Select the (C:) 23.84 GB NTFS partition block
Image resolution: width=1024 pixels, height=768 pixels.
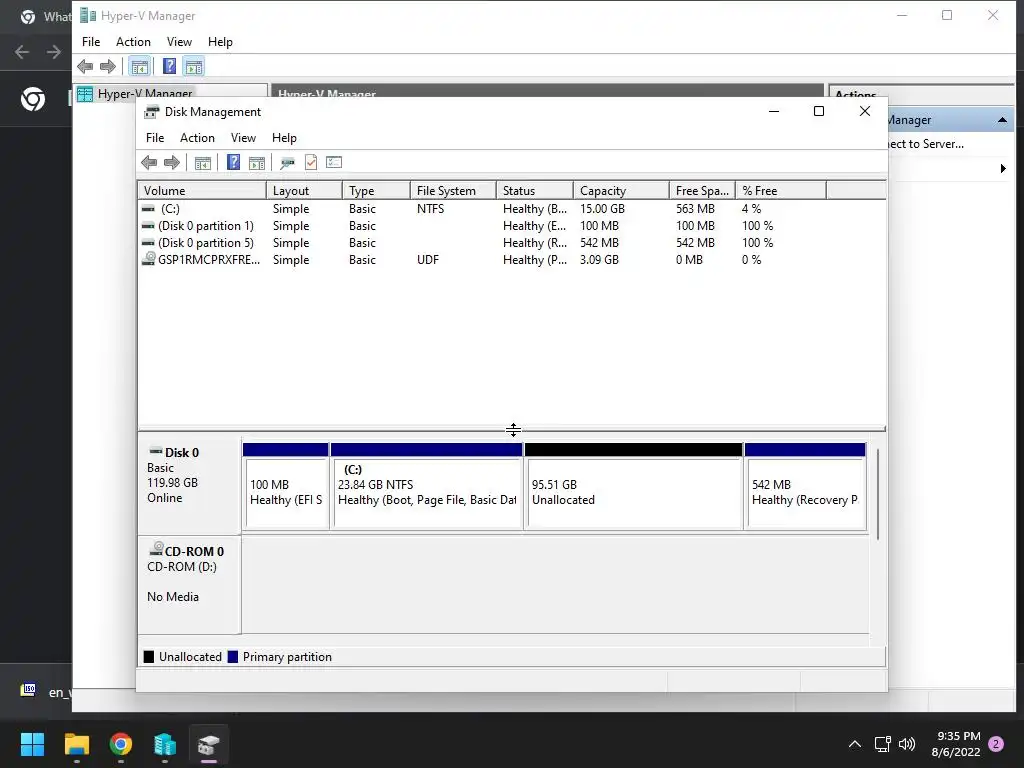point(426,487)
